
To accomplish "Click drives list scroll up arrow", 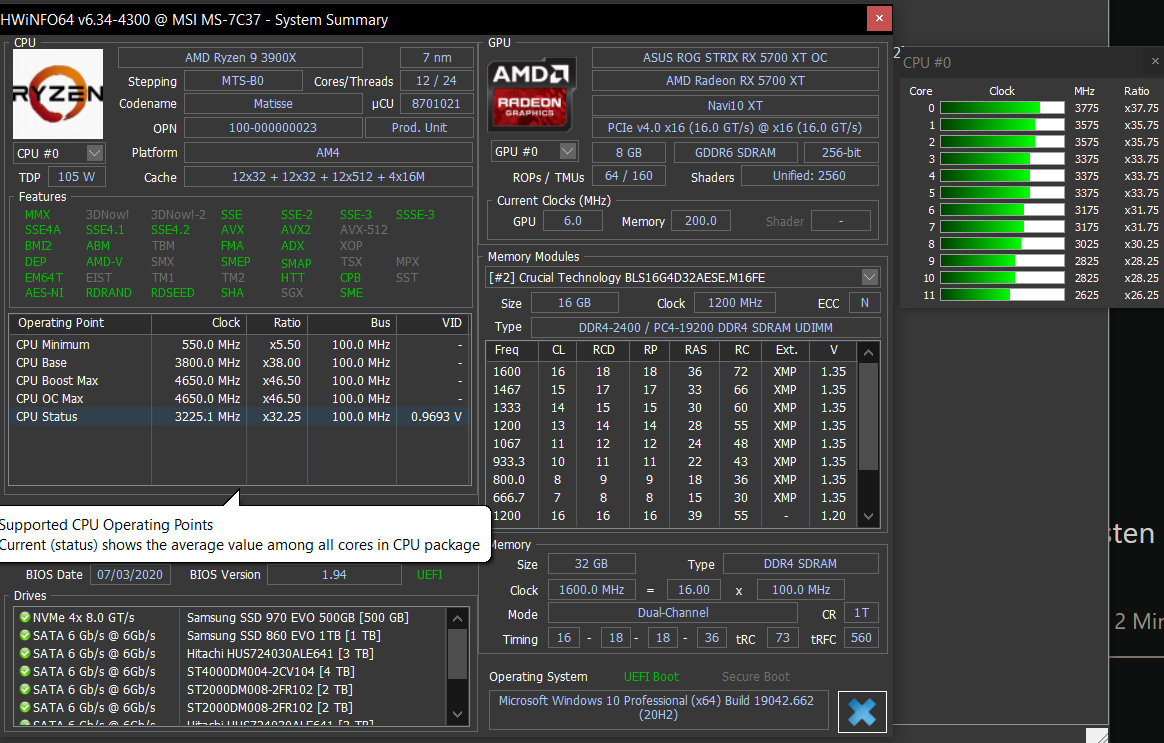I will coord(457,618).
